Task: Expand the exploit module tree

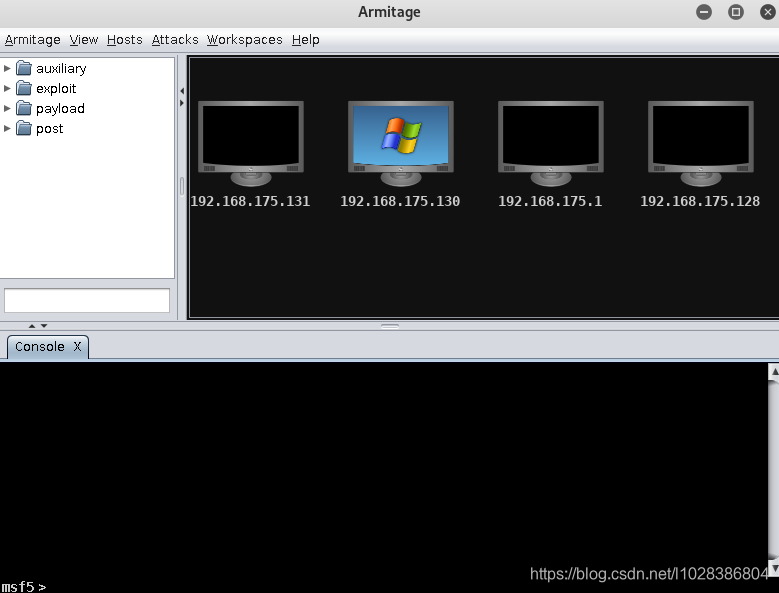Action: pyautogui.click(x=7, y=88)
